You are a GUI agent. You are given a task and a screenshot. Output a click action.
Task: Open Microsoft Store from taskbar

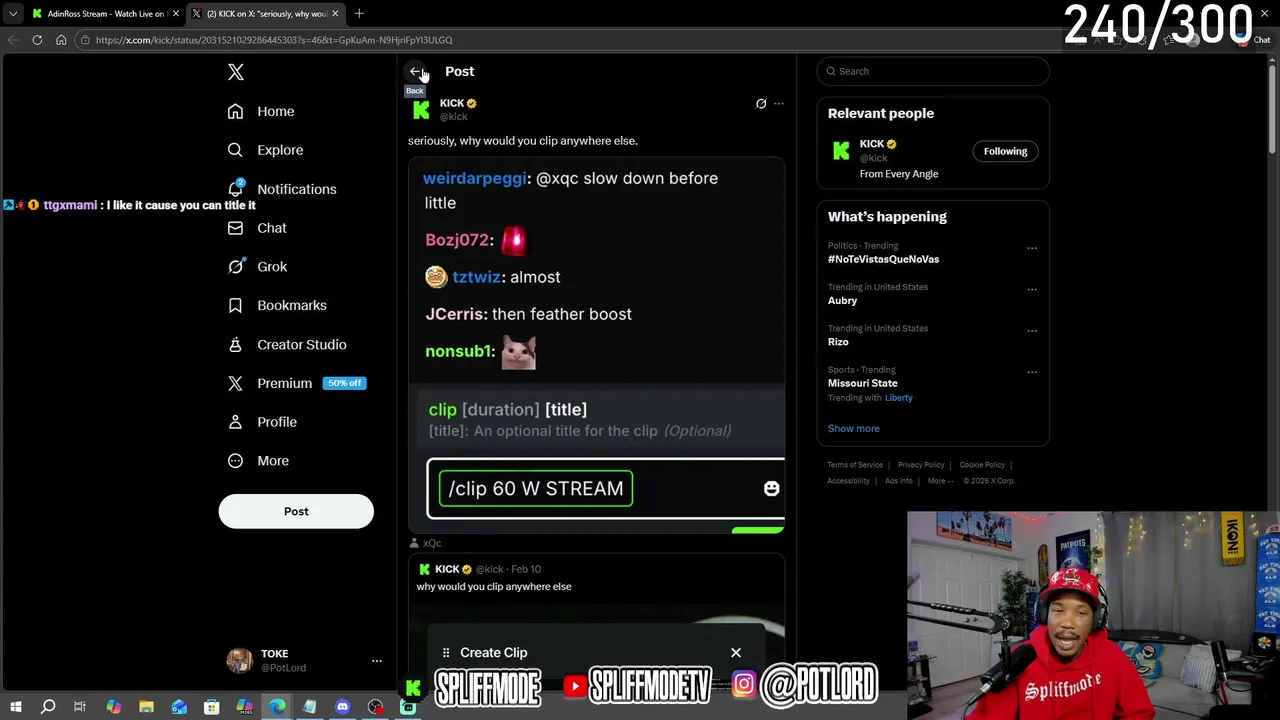click(x=211, y=707)
